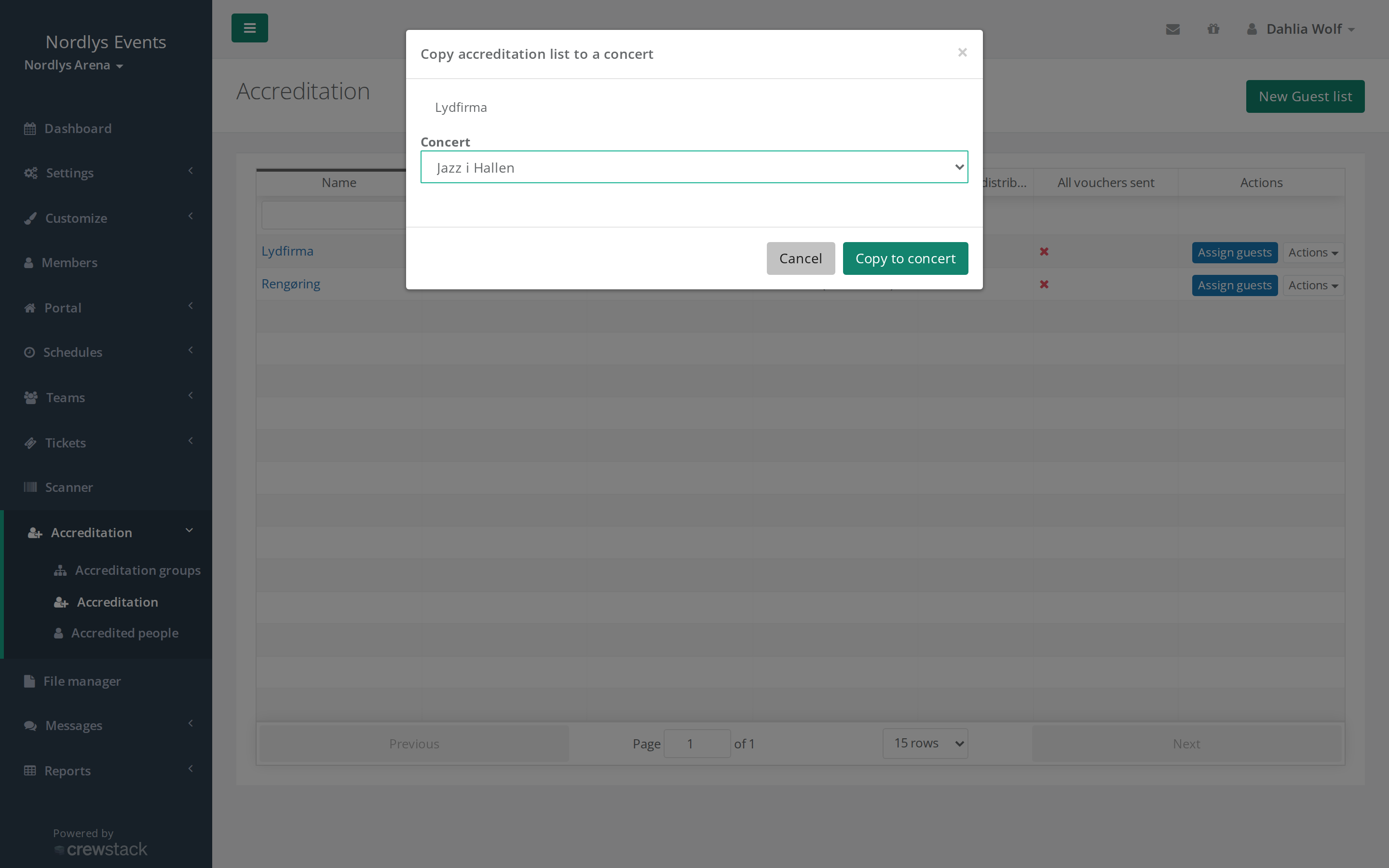The image size is (1389, 868).
Task: Expand the Customize sidebar menu
Action: 106,218
